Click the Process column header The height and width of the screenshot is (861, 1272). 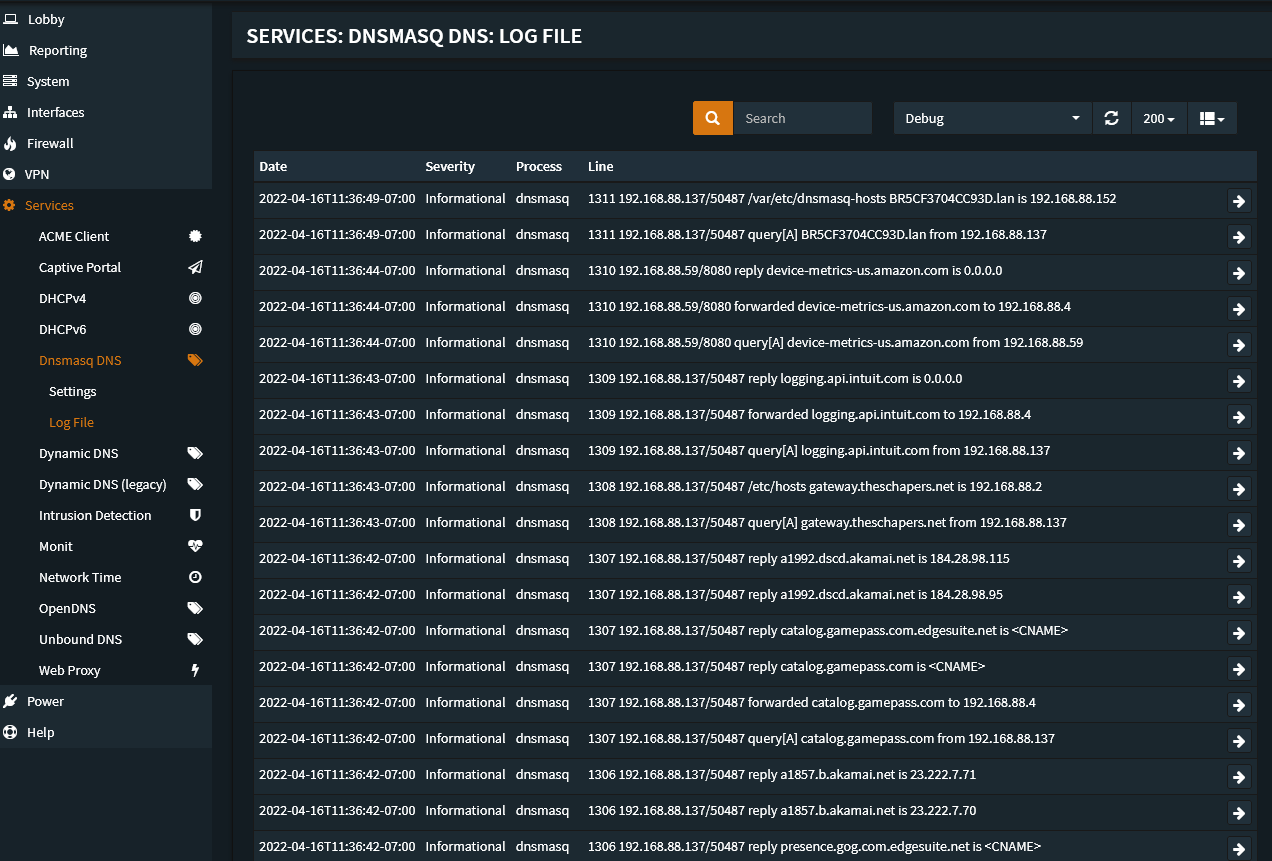click(539, 166)
